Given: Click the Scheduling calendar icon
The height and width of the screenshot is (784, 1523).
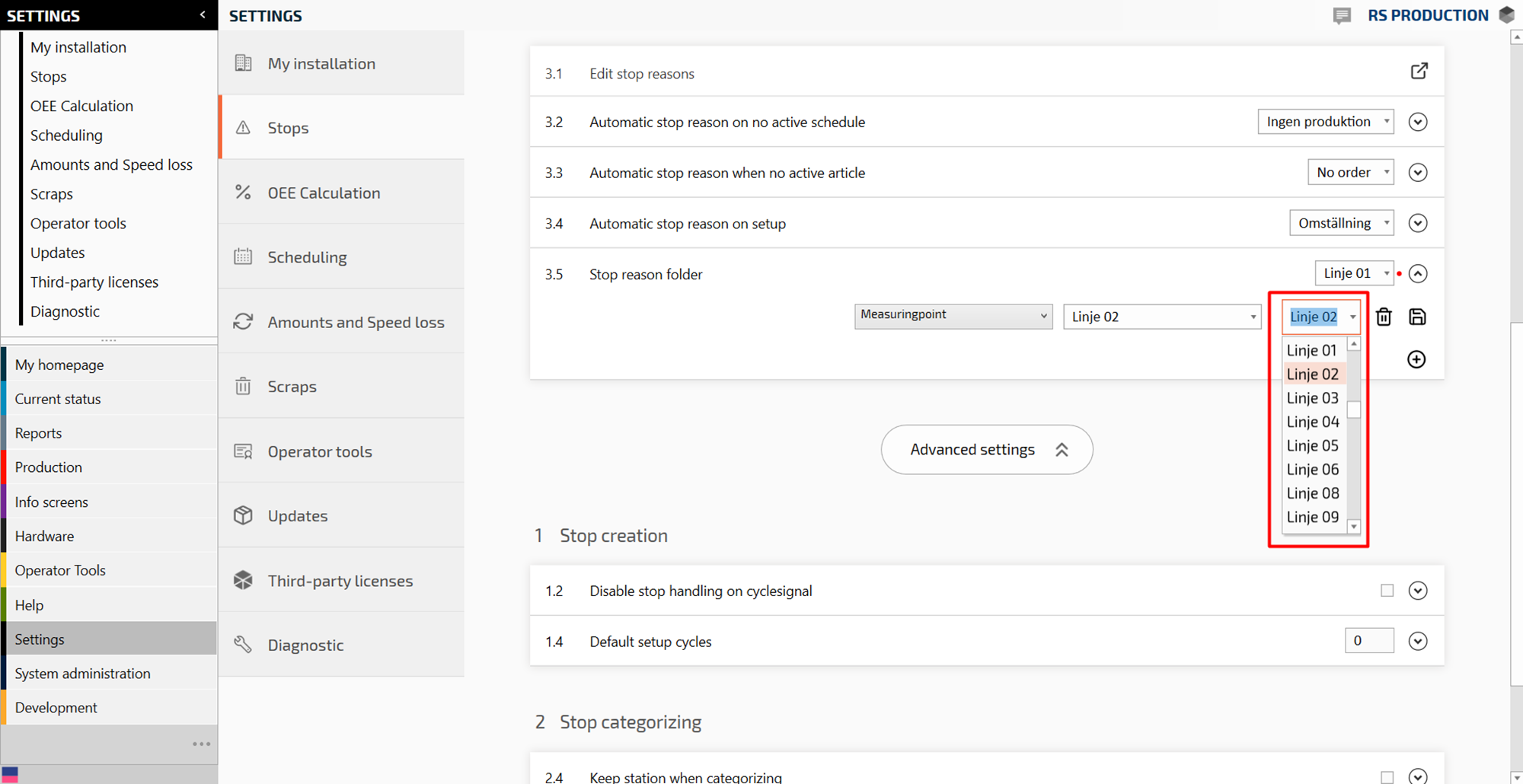Looking at the screenshot, I should tap(243, 257).
